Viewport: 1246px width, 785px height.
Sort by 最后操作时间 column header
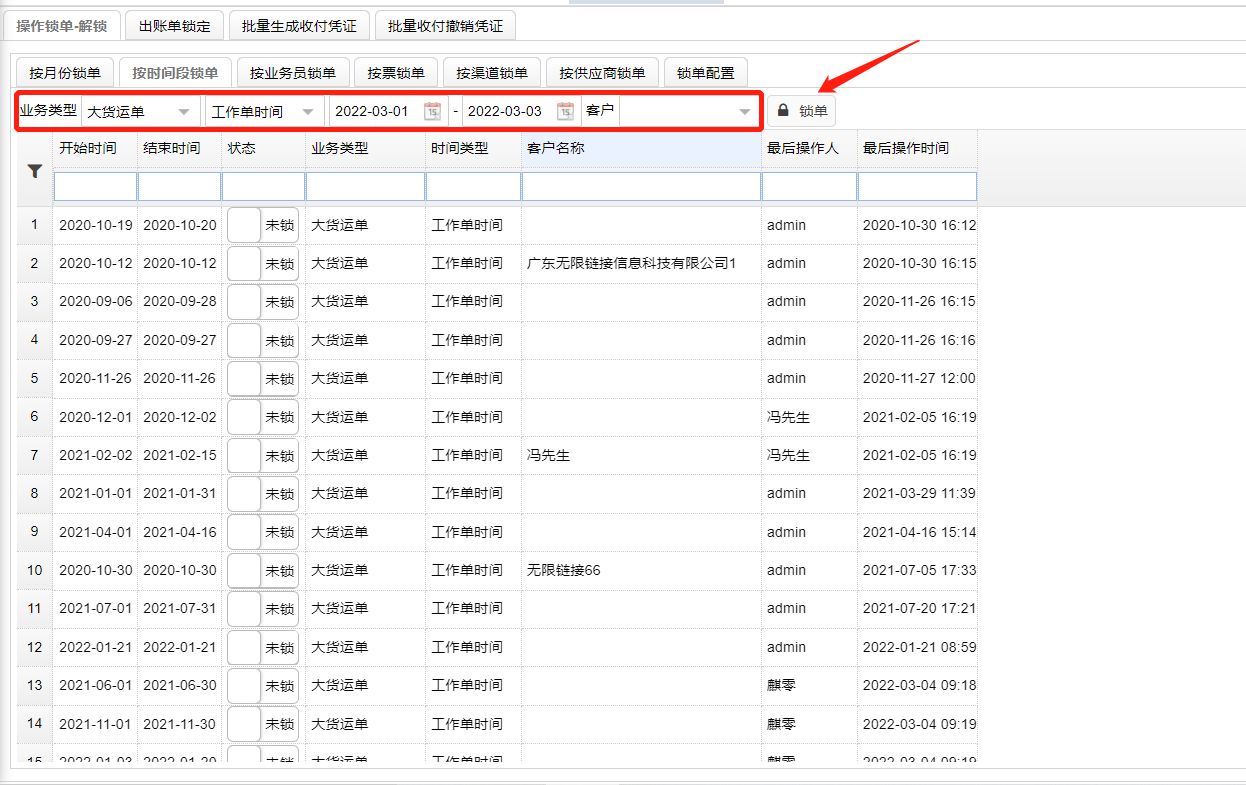point(905,148)
